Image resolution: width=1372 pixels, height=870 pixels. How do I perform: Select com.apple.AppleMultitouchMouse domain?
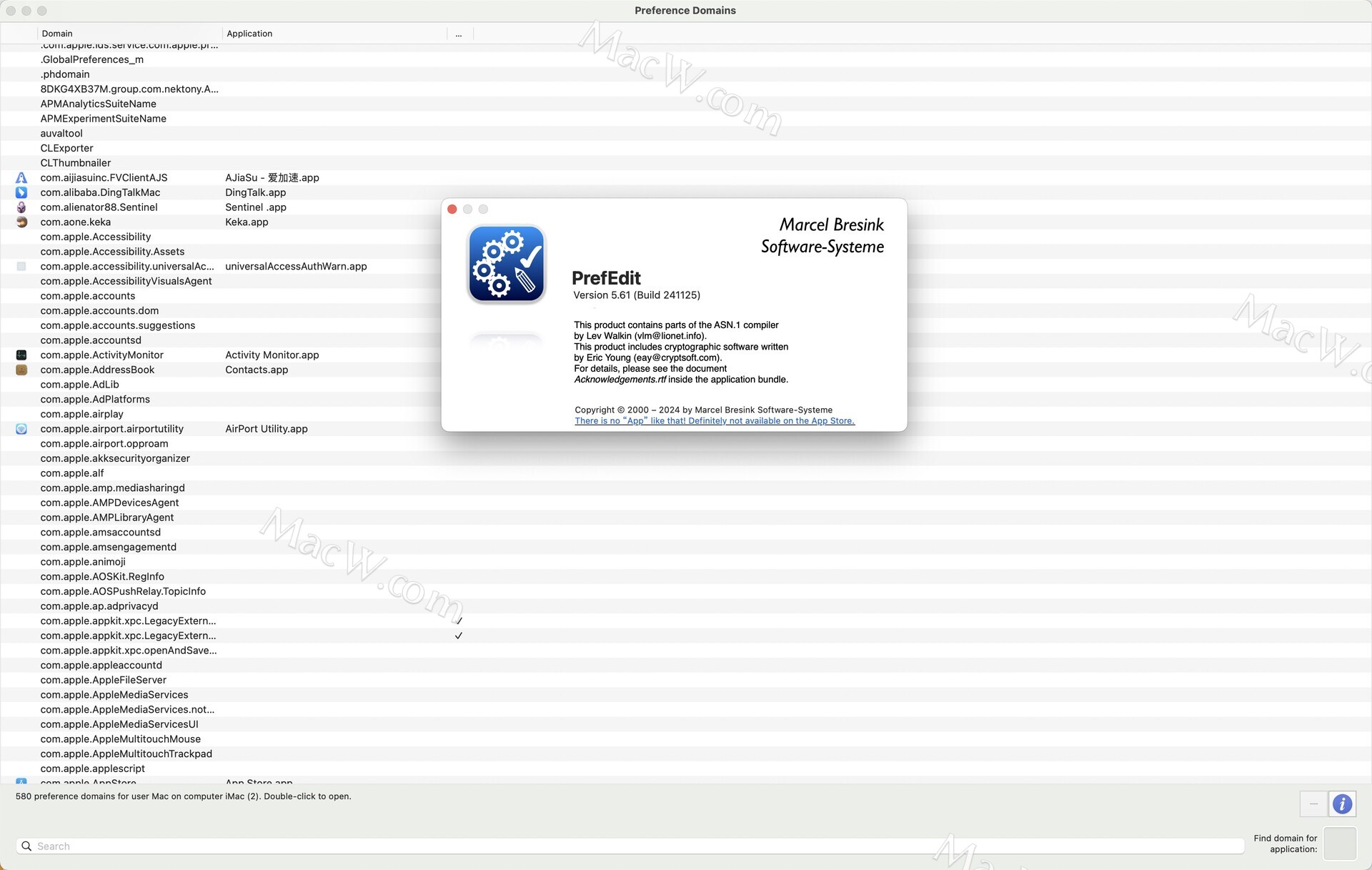121,739
